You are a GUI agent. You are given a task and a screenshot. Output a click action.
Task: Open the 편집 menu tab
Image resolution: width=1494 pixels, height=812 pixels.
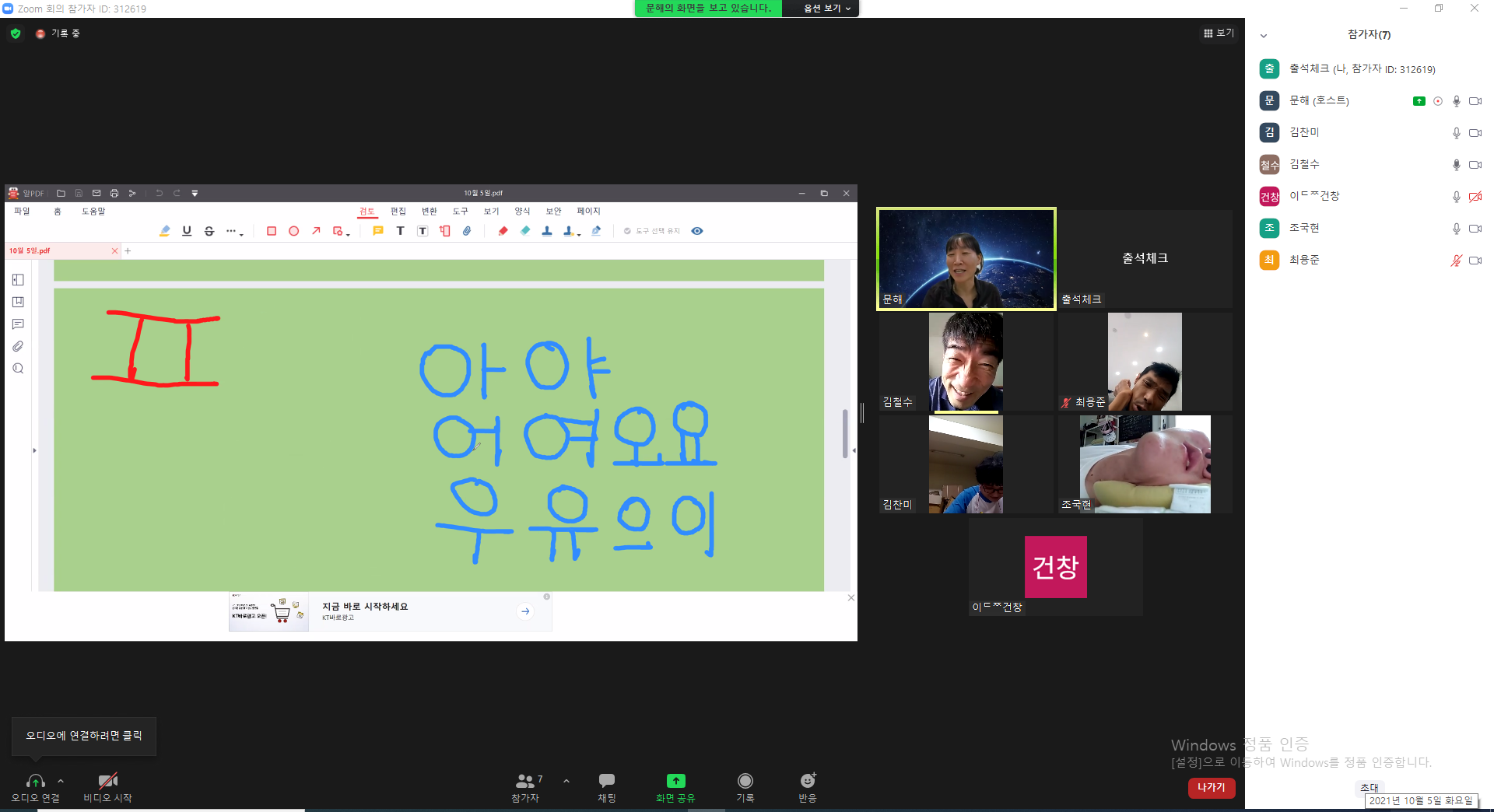398,212
